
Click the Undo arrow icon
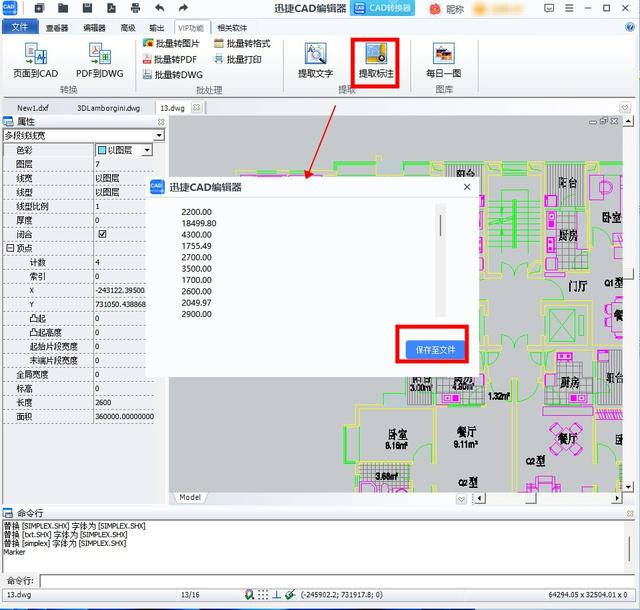[x=160, y=8]
